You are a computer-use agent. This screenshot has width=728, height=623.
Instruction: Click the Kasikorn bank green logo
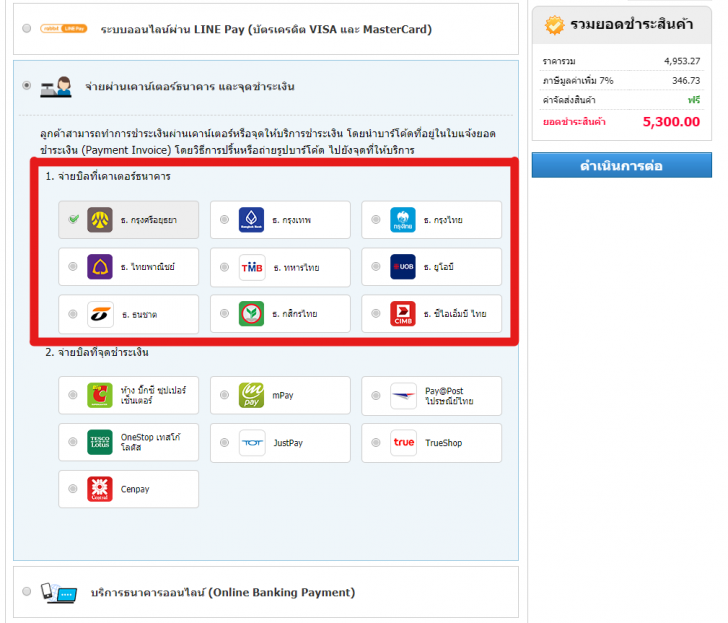(x=251, y=314)
